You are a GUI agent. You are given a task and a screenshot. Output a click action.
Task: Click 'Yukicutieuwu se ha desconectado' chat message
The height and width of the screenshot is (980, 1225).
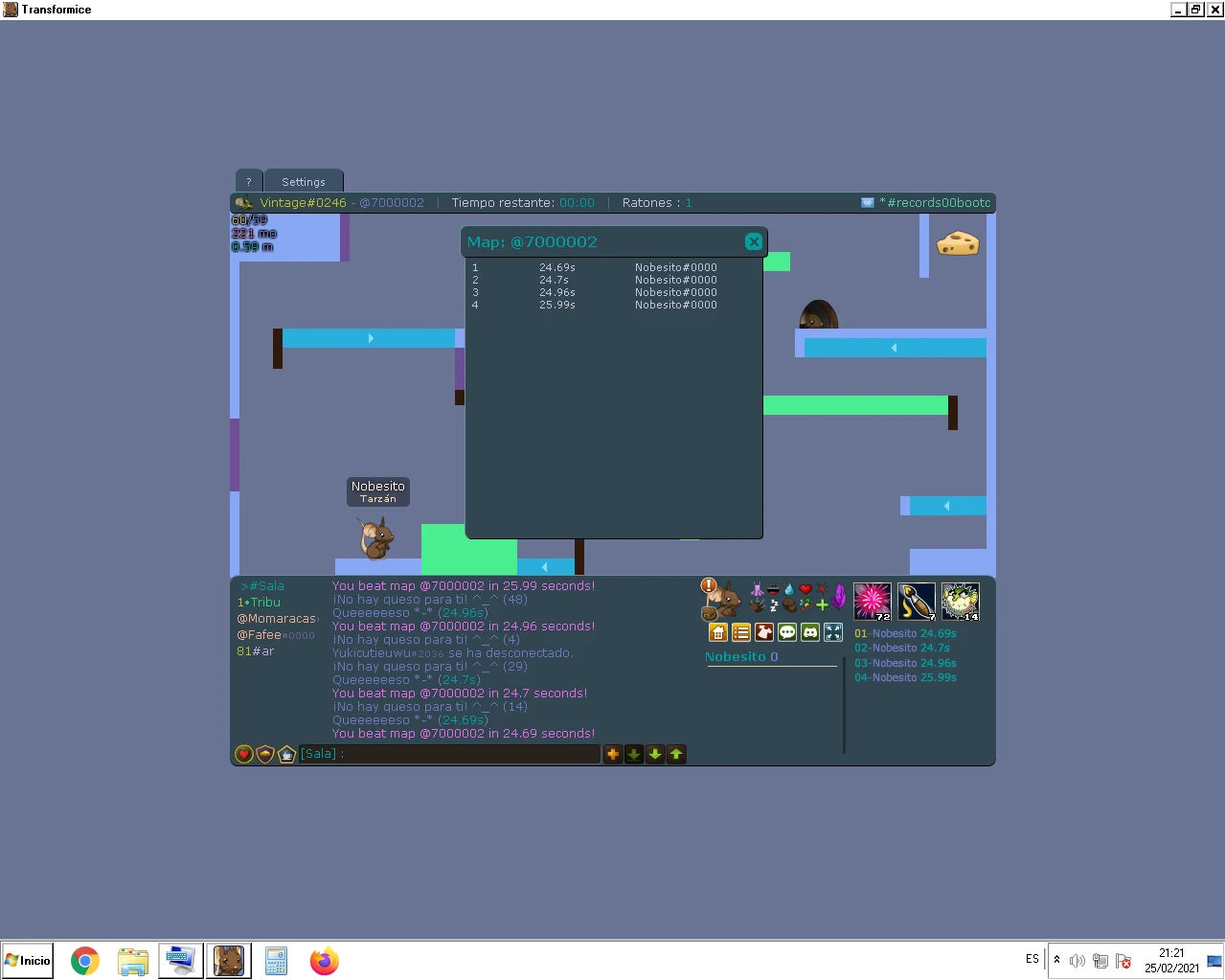[453, 653]
